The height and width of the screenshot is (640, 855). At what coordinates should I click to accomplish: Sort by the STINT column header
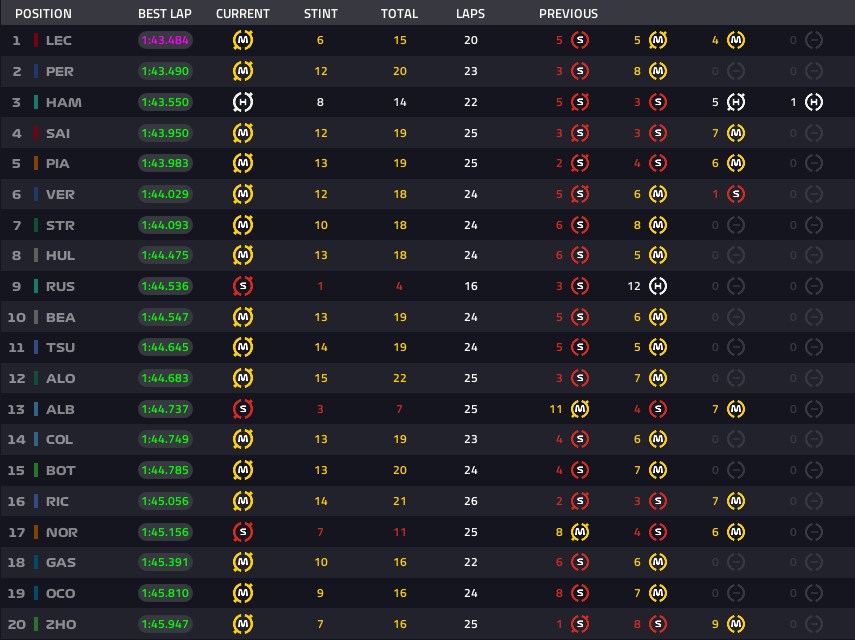pos(321,14)
